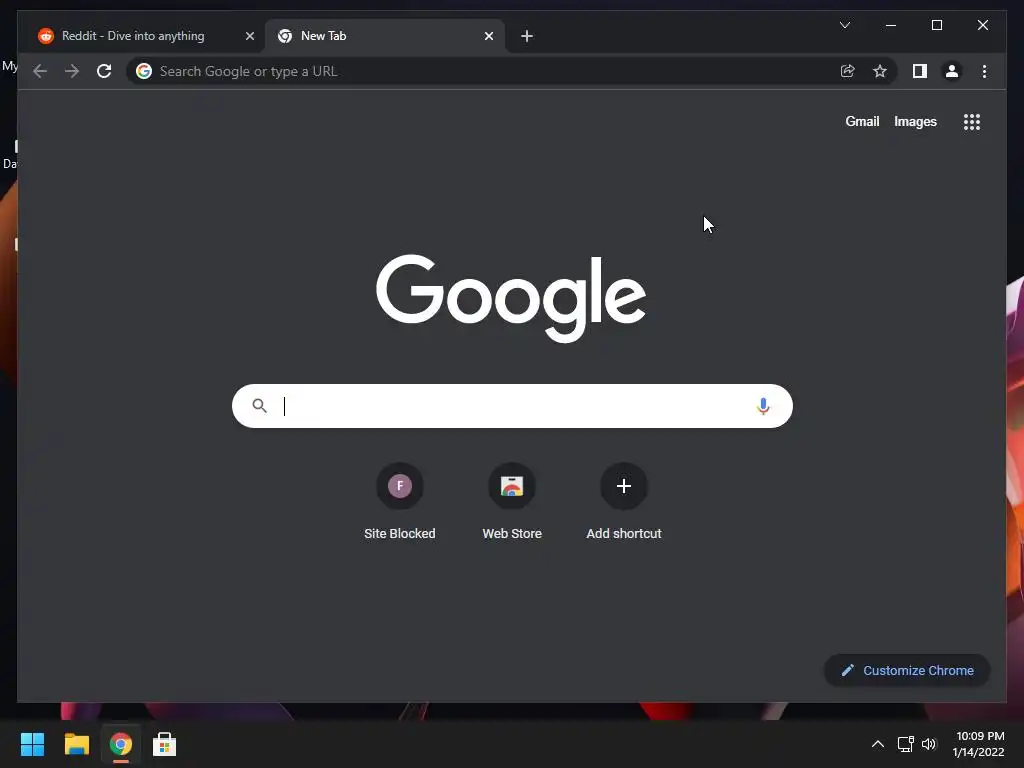Click Customize Chrome button
Screen dimensions: 1024x768
point(907,671)
